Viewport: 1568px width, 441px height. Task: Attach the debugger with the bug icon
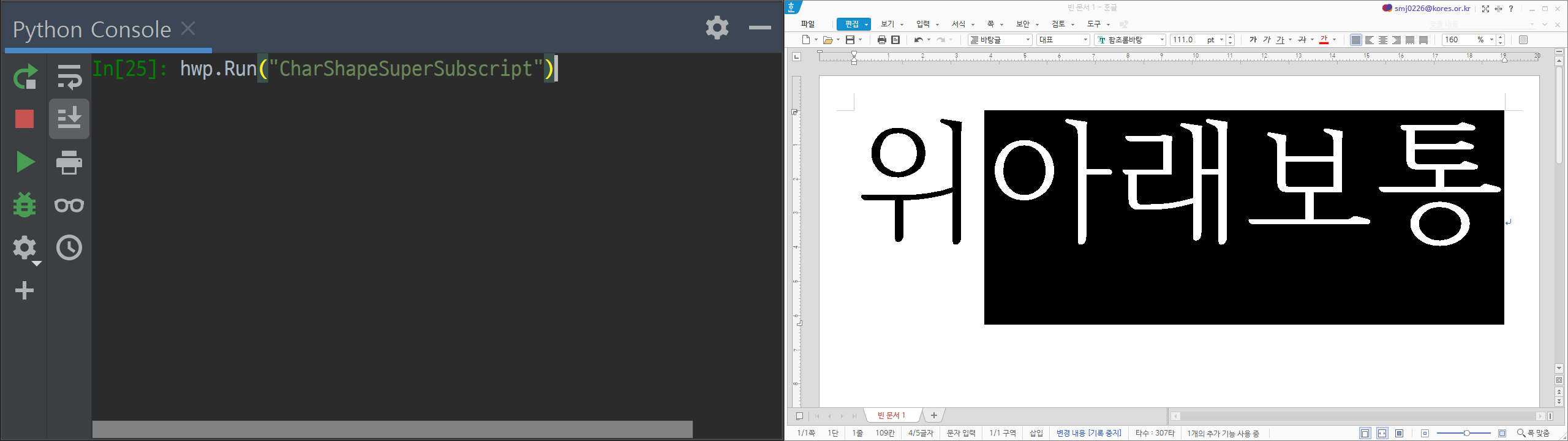click(x=24, y=205)
